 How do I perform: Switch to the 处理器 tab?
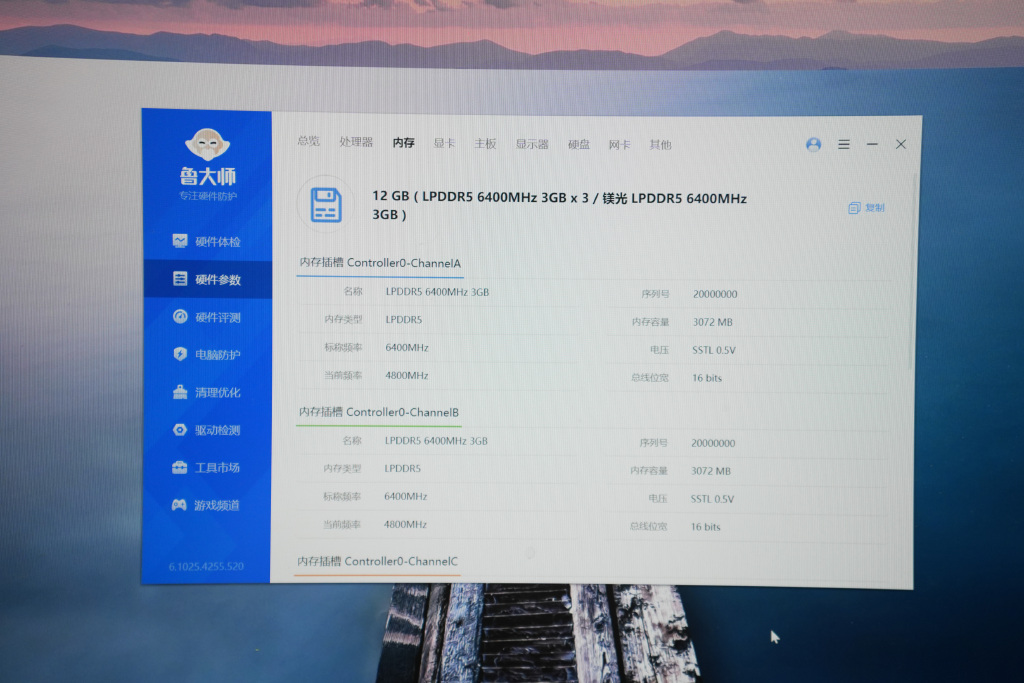click(x=356, y=142)
